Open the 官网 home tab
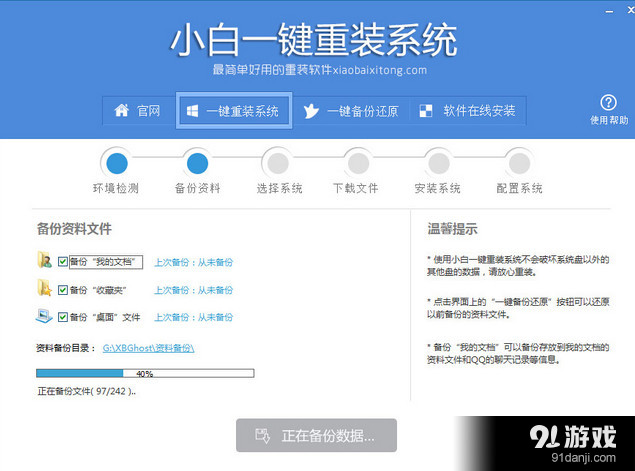635x471 pixels. coord(139,111)
